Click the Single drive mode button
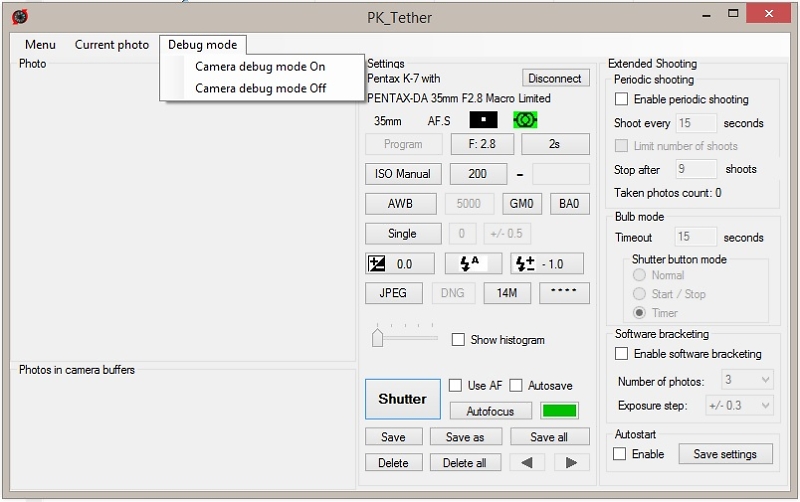 [403, 234]
